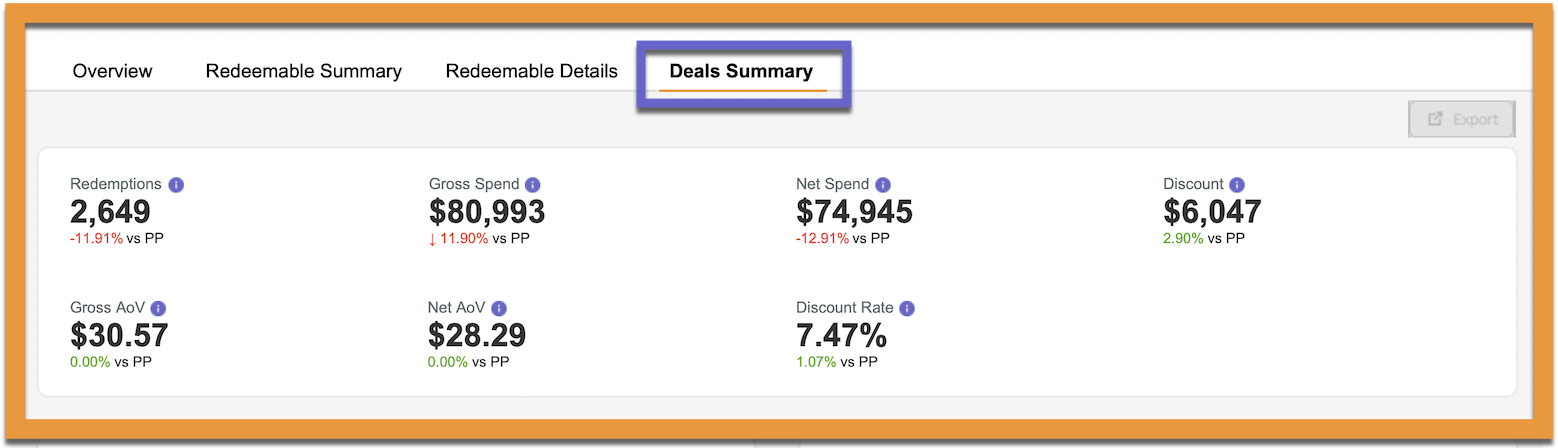Image resolution: width=1558 pixels, height=448 pixels.
Task: Click the info icon next to Redemptions
Action: pyautogui.click(x=176, y=185)
